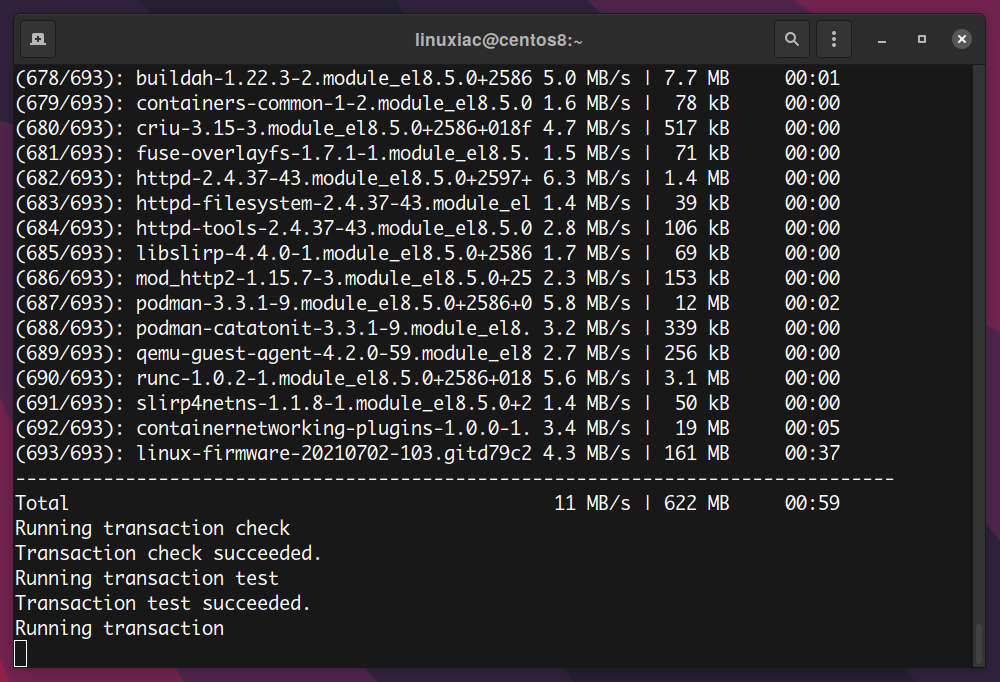Select the podman-catatonit package line
The width and height of the screenshot is (1000, 682).
427,328
